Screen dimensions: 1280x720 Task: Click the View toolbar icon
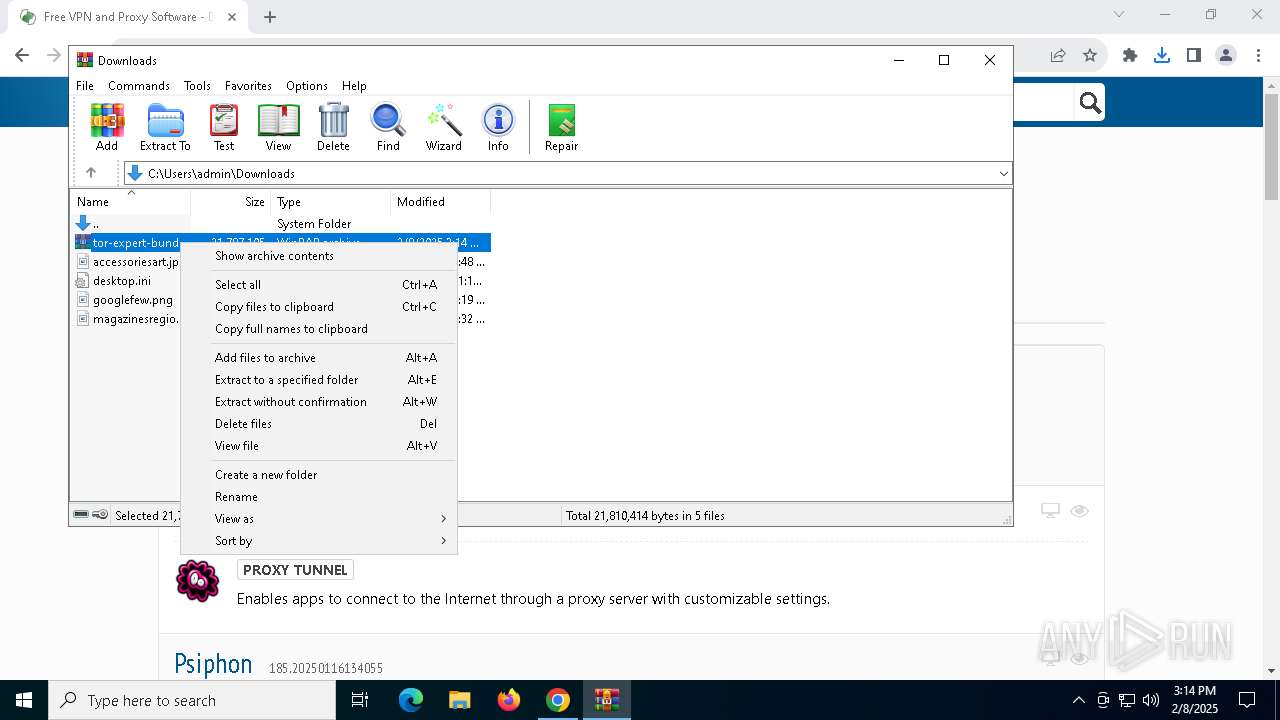[278, 127]
